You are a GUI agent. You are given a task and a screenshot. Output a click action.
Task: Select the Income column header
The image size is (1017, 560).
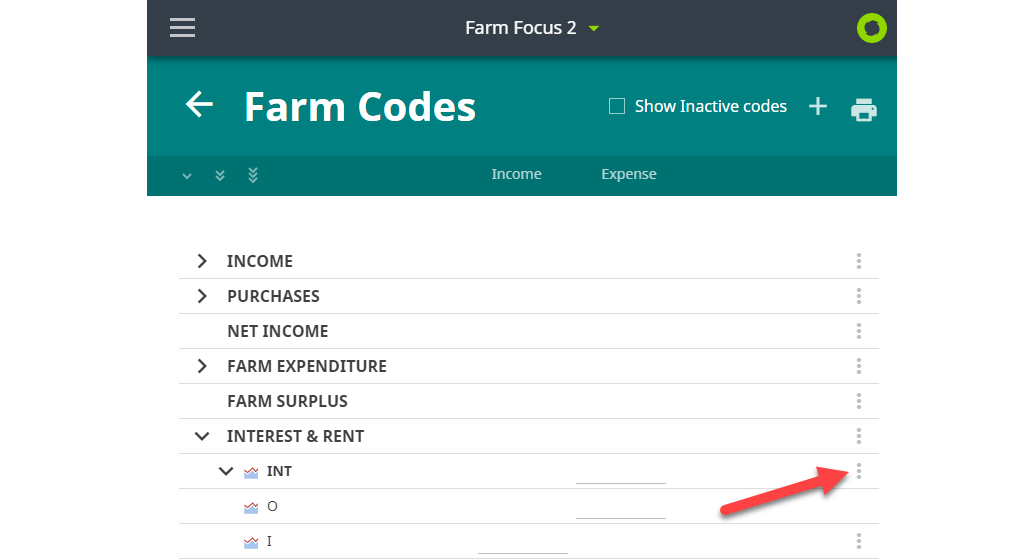click(516, 174)
